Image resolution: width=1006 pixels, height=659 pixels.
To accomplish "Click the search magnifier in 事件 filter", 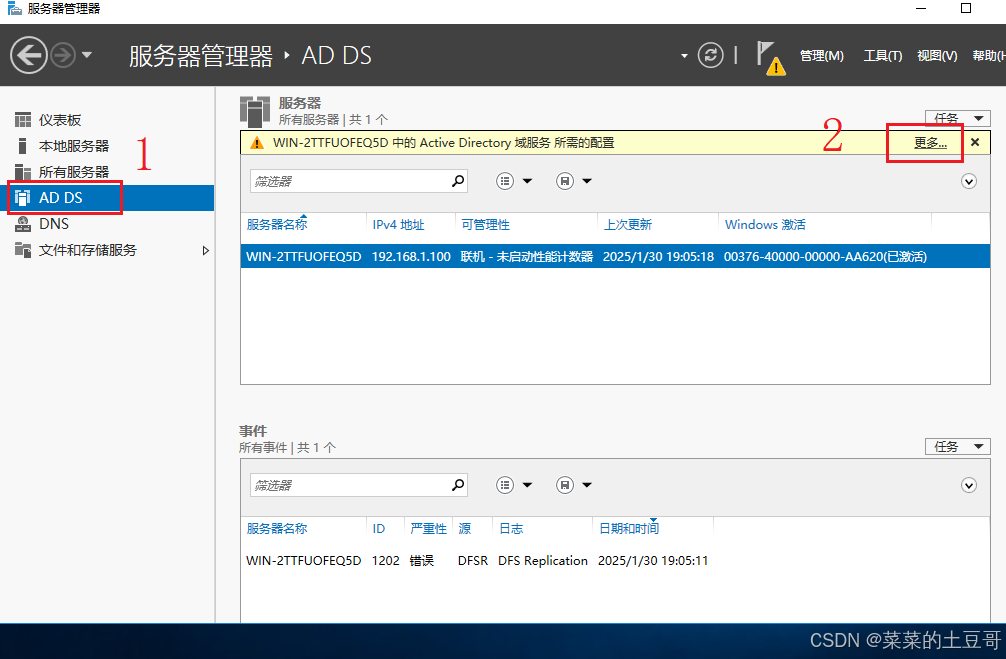I will tap(457, 484).
